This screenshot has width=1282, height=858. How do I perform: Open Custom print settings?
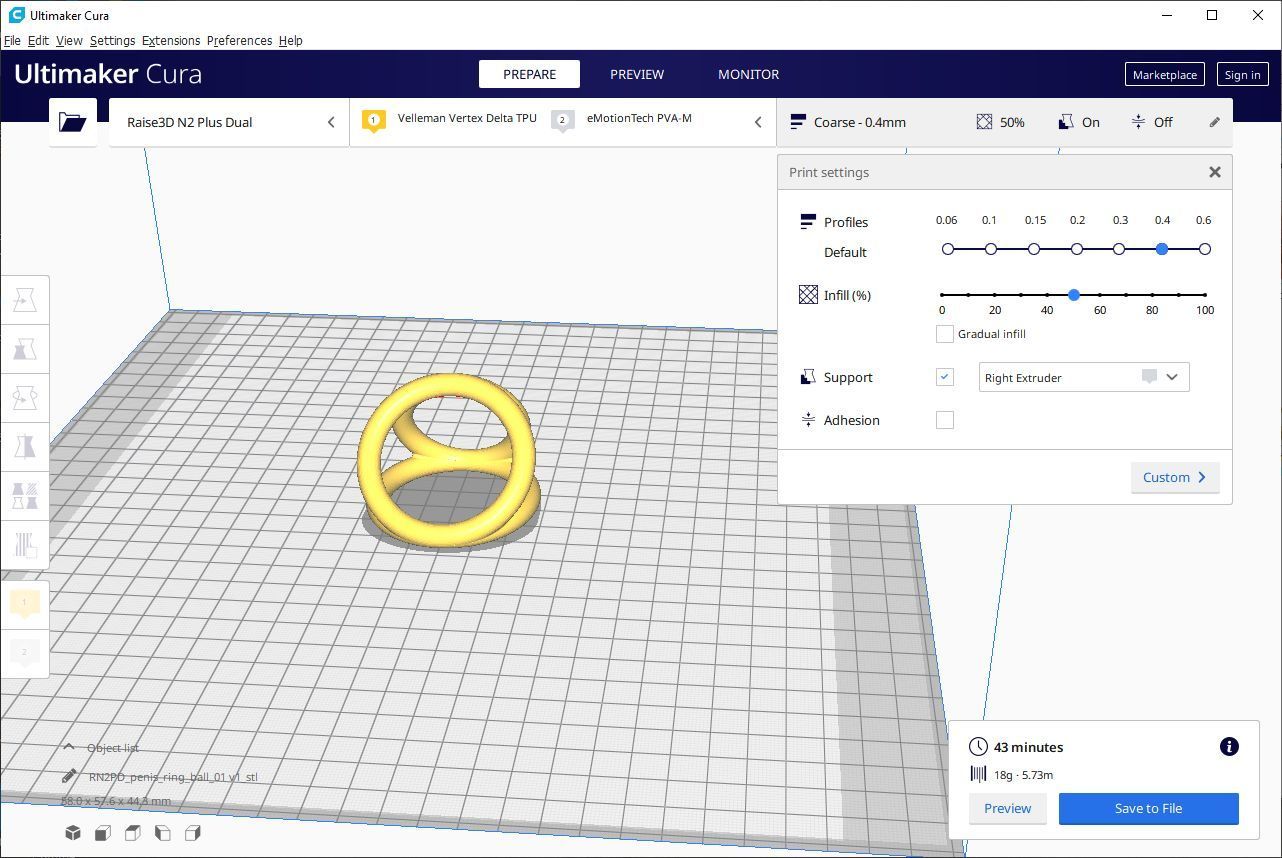pos(1175,477)
